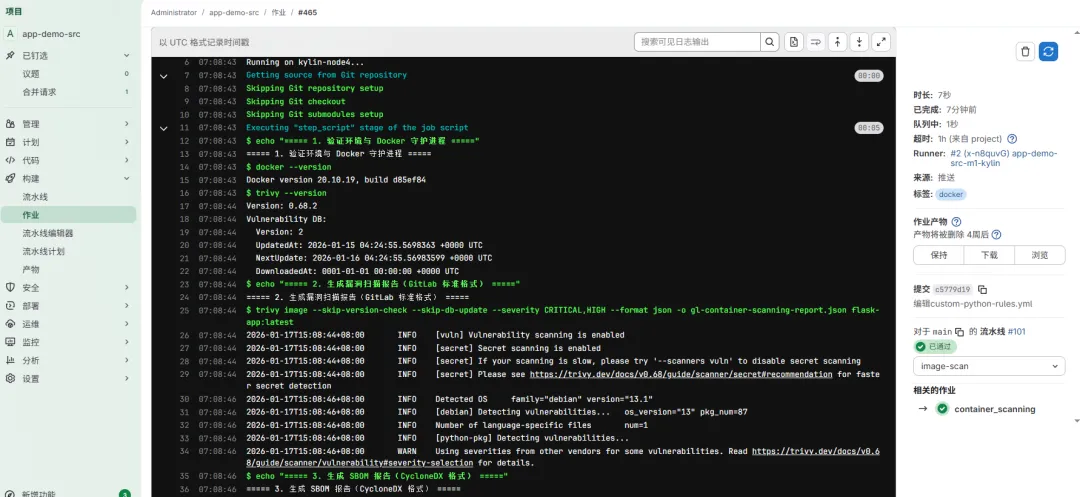Copy commit SHA c5779d19 icon
This screenshot has height=497, width=1080.
[983, 290]
